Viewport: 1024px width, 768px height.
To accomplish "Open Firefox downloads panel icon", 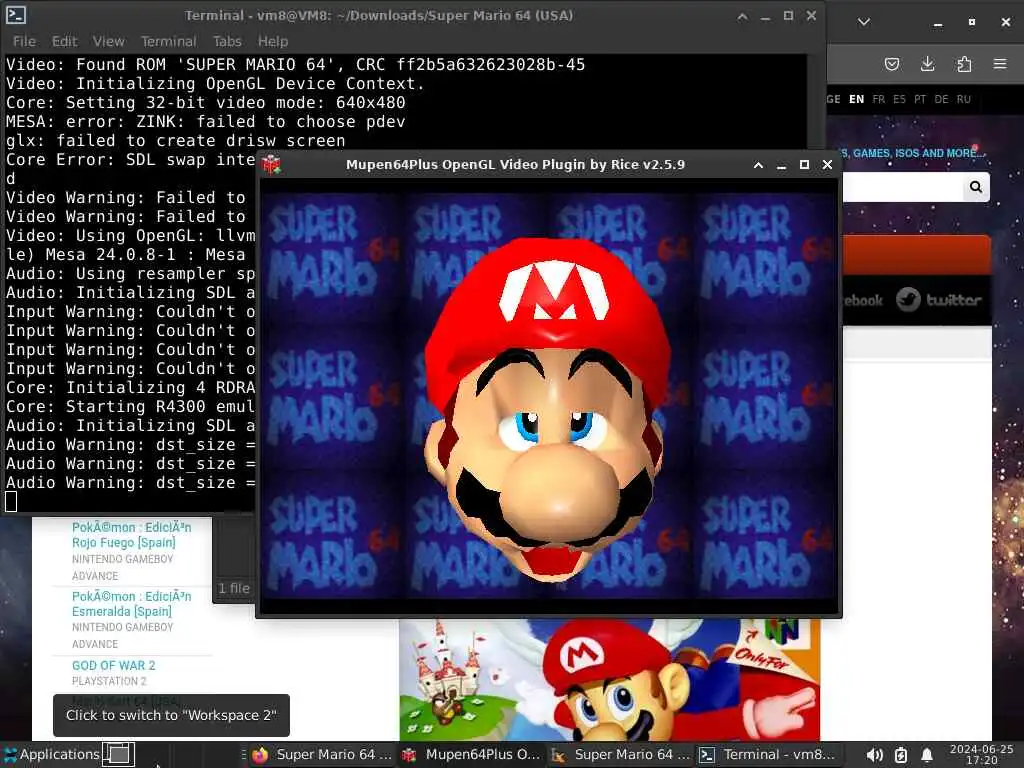I will 927,63.
